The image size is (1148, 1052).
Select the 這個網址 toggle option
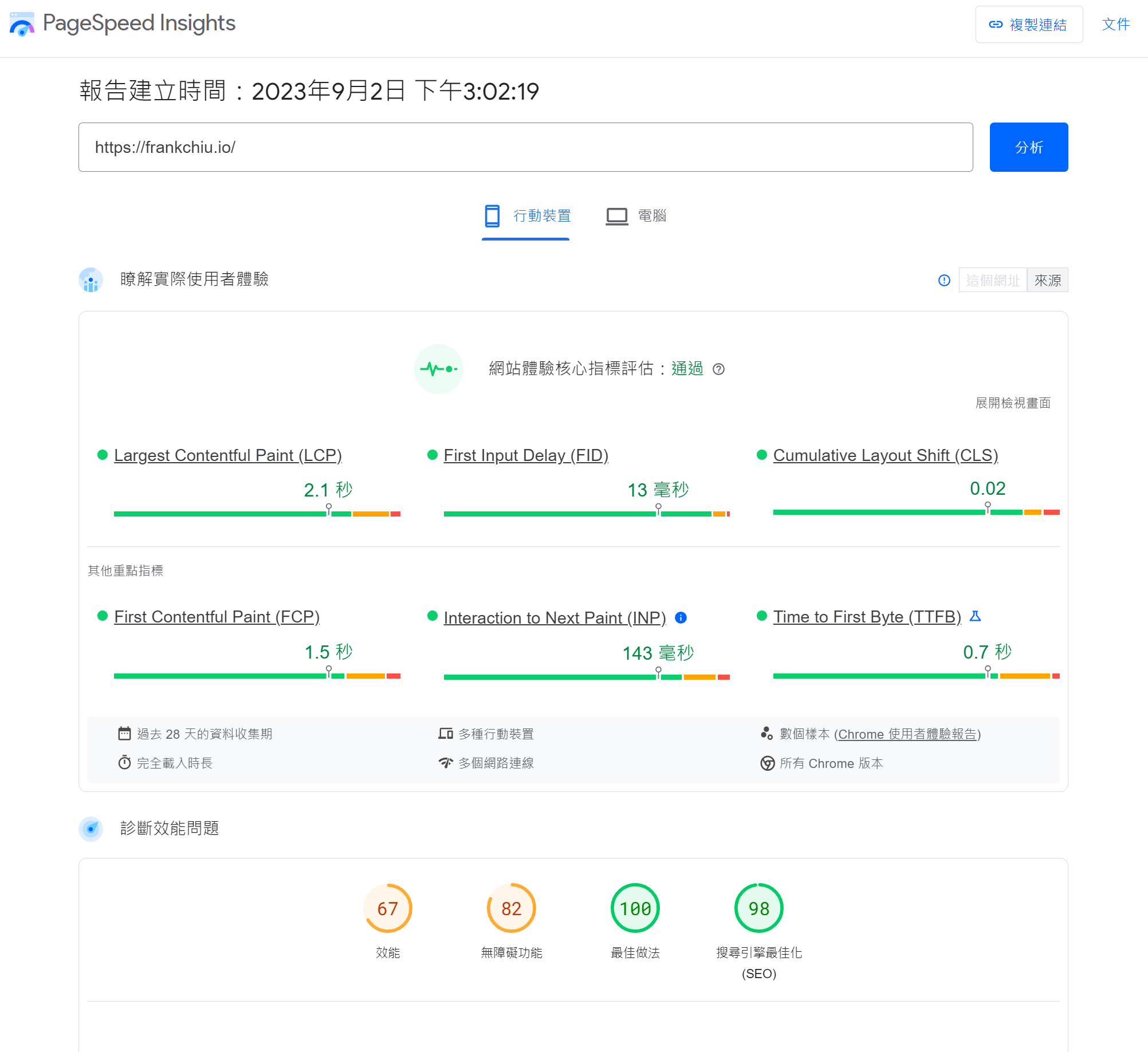(992, 280)
